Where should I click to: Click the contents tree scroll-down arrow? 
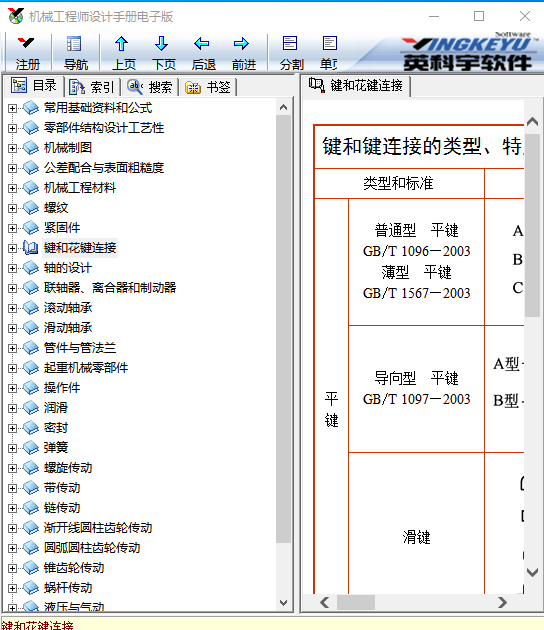click(284, 603)
